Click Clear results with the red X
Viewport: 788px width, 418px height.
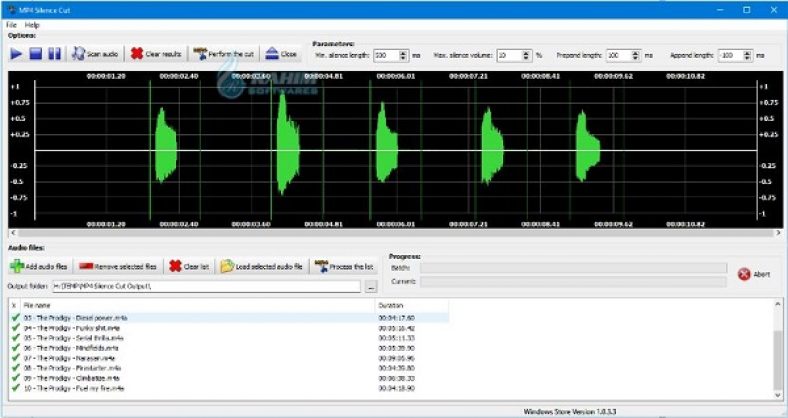157,54
